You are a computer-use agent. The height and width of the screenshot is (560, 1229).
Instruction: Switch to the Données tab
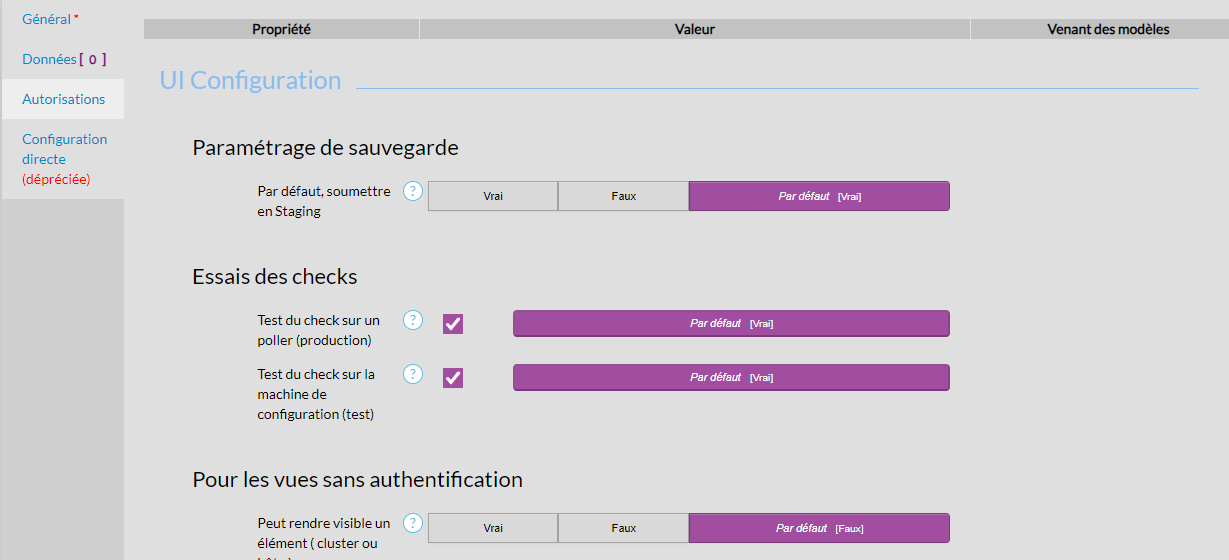(x=50, y=59)
